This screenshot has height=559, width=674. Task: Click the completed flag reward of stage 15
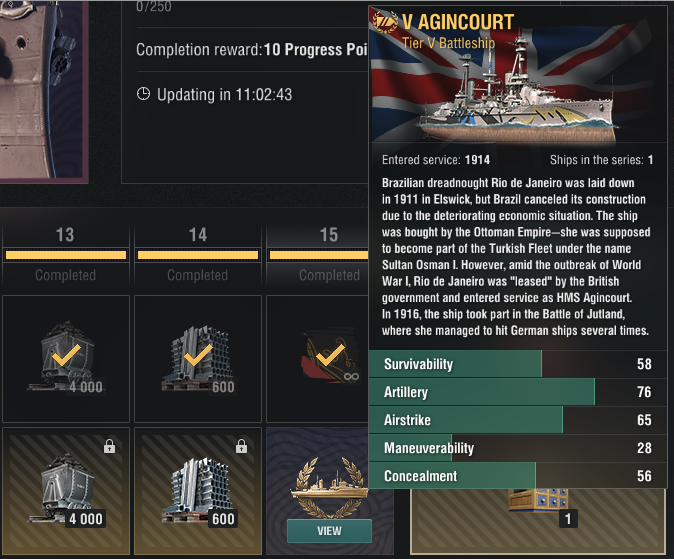(x=317, y=359)
